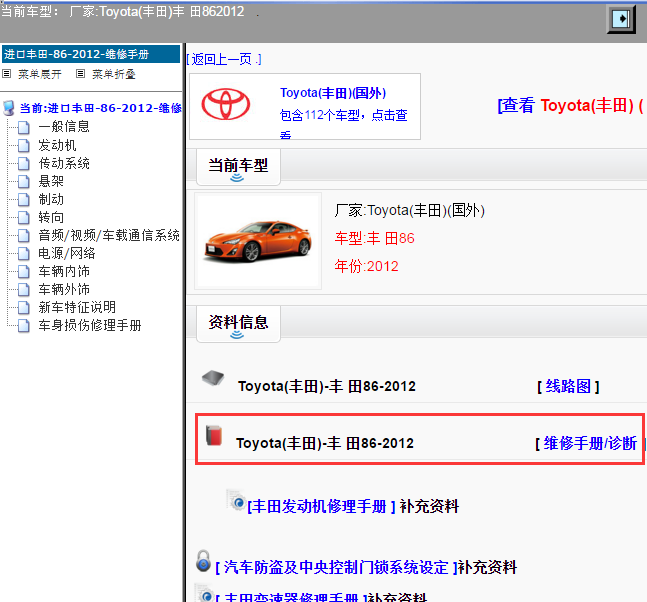Click the gear icon before 丰田变速器修理手册
The height and width of the screenshot is (602, 647).
(x=204, y=593)
